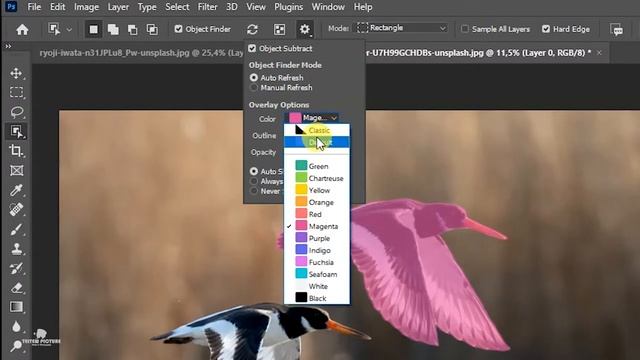Open the Layer menu

tap(118, 7)
